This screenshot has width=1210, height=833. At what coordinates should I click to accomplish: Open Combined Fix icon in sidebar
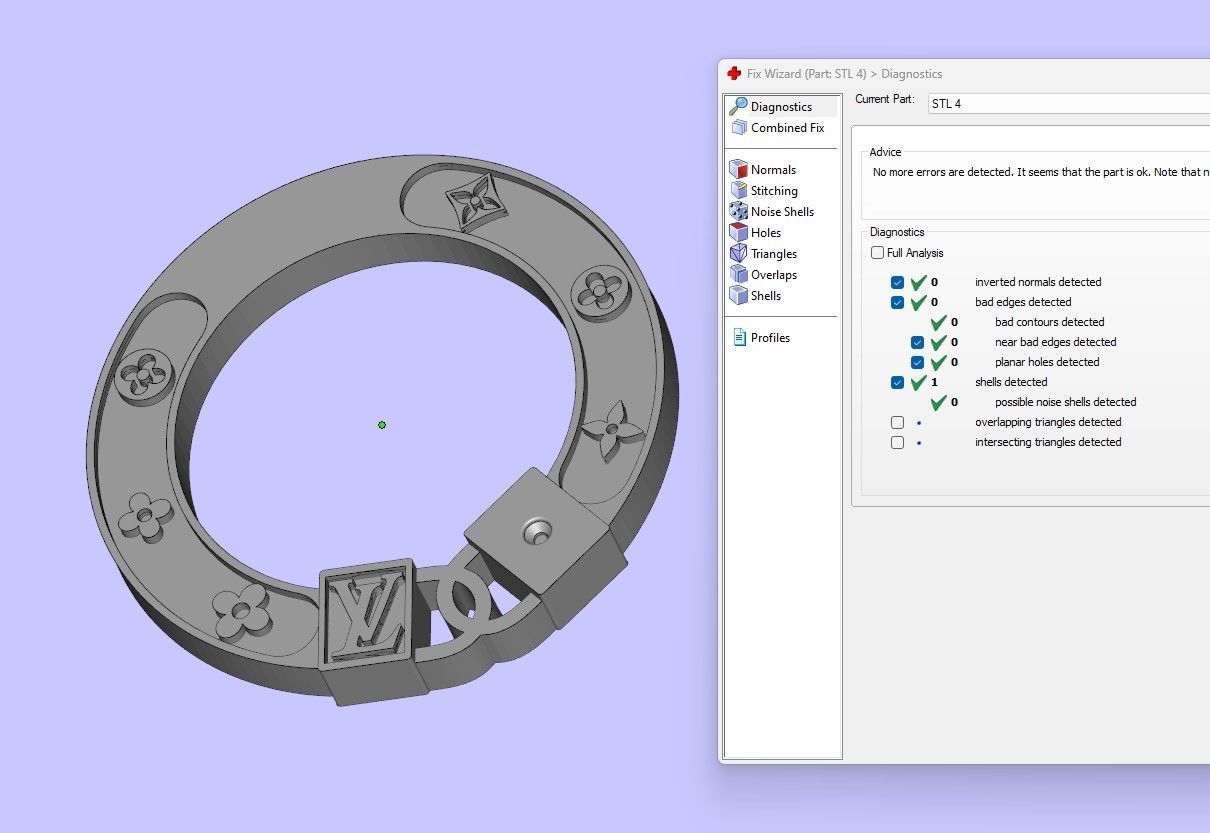point(739,127)
